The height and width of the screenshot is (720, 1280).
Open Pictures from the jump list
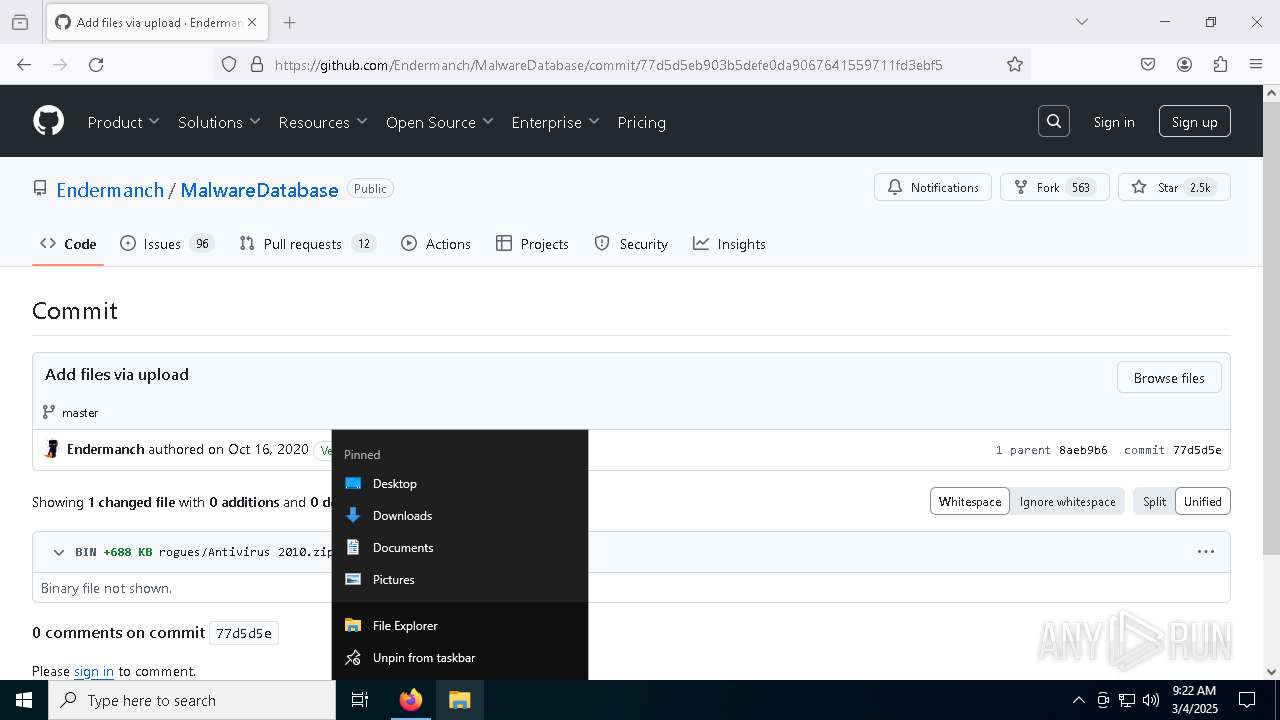click(x=460, y=579)
